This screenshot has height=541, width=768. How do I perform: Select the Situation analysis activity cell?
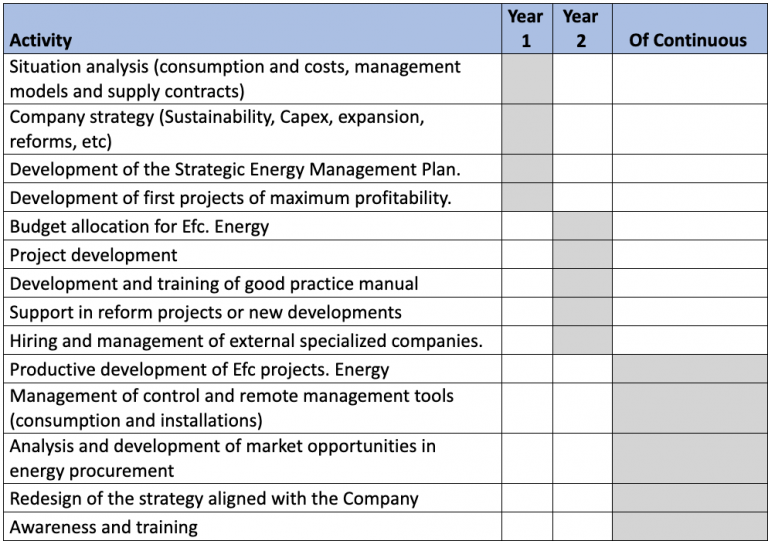(252, 79)
